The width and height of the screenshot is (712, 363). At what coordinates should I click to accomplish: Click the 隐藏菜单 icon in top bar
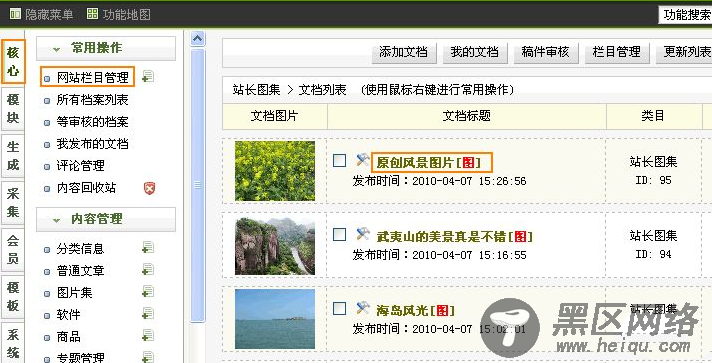pyautogui.click(x=15, y=14)
